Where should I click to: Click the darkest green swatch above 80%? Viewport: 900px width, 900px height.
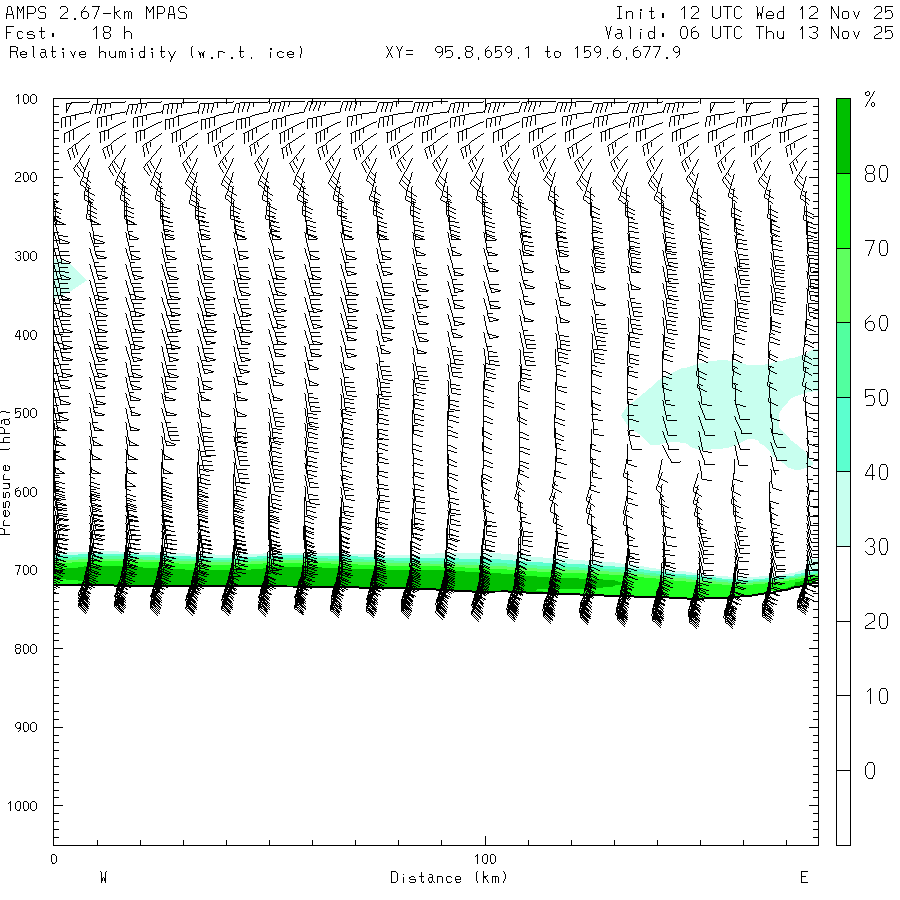tap(843, 136)
